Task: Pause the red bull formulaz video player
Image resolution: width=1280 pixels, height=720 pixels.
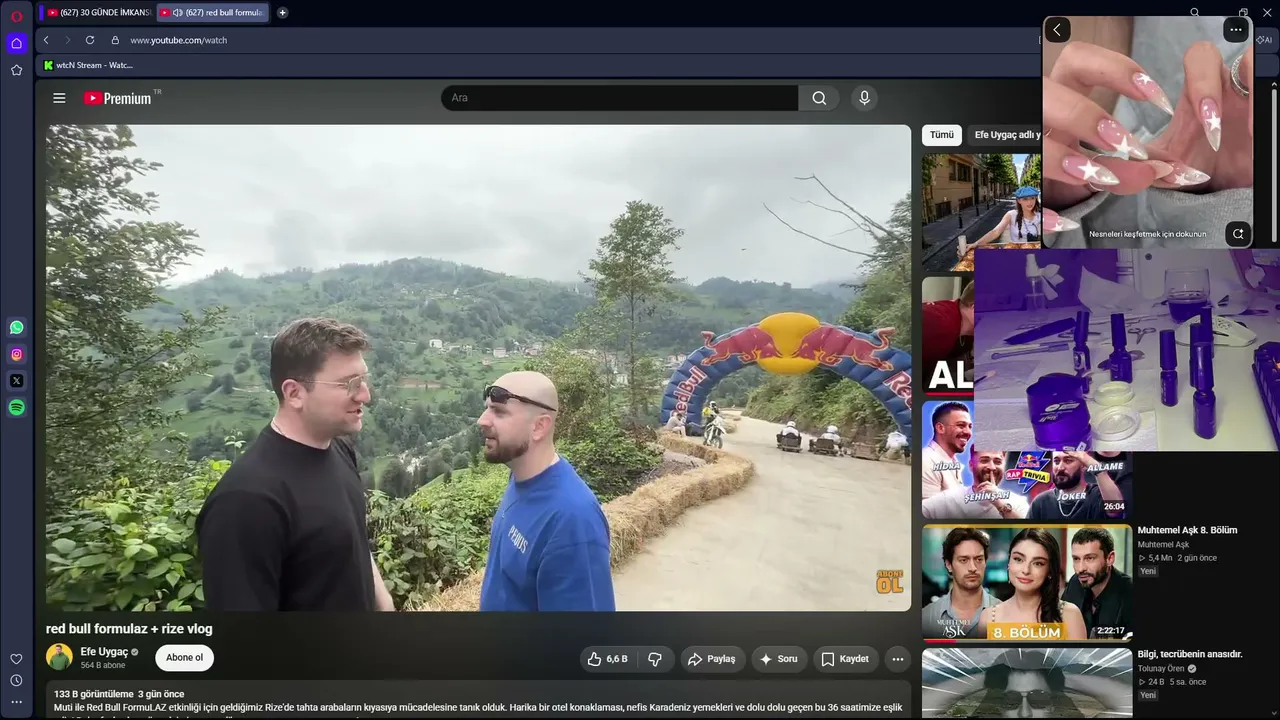Action: [478, 368]
